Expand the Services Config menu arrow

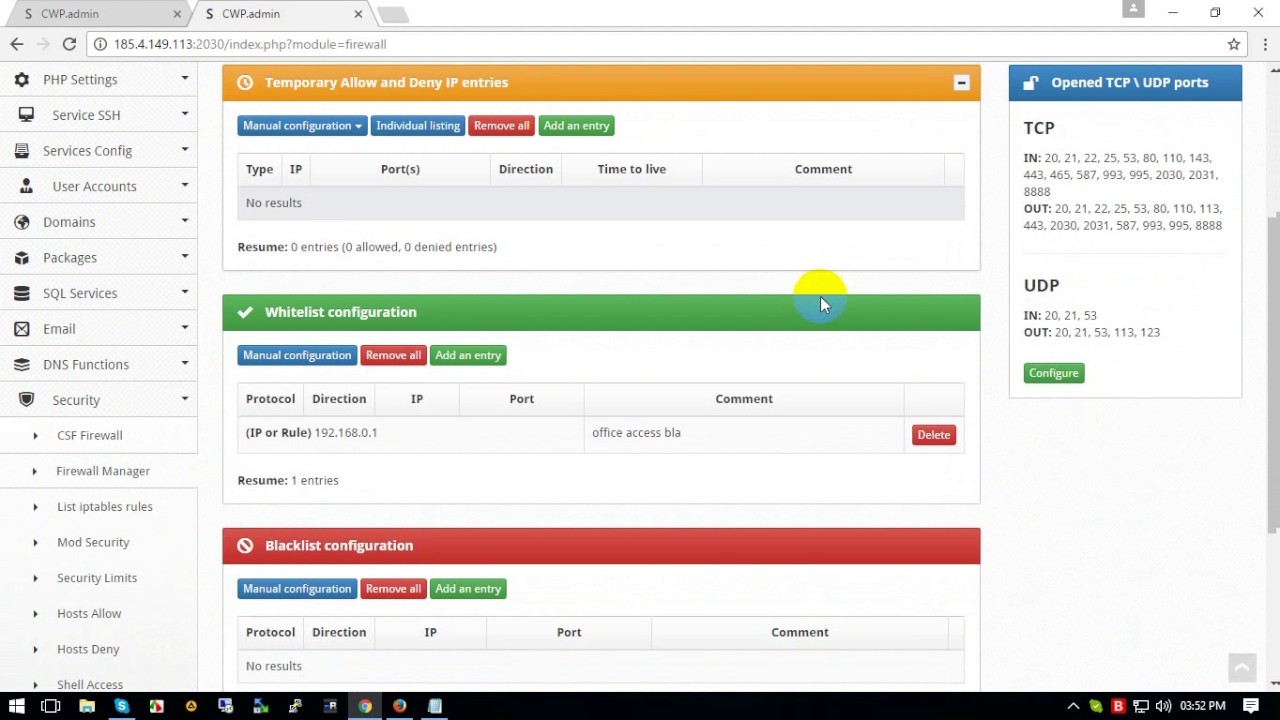coord(185,150)
